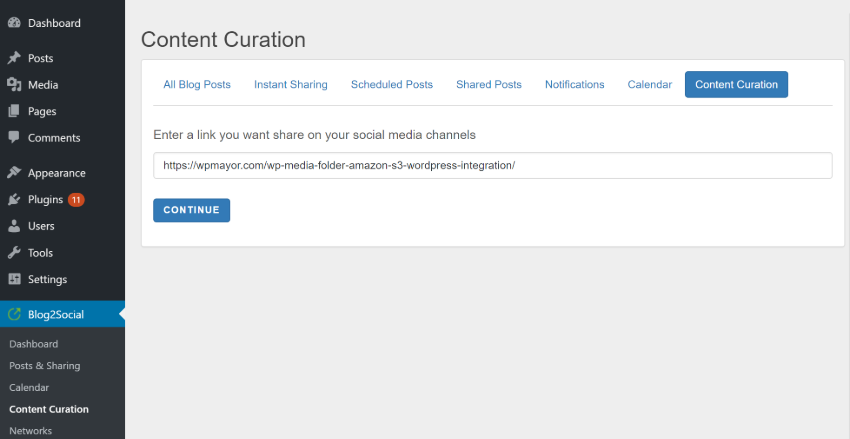Open Posts & Sharing submenu link

pos(44,366)
